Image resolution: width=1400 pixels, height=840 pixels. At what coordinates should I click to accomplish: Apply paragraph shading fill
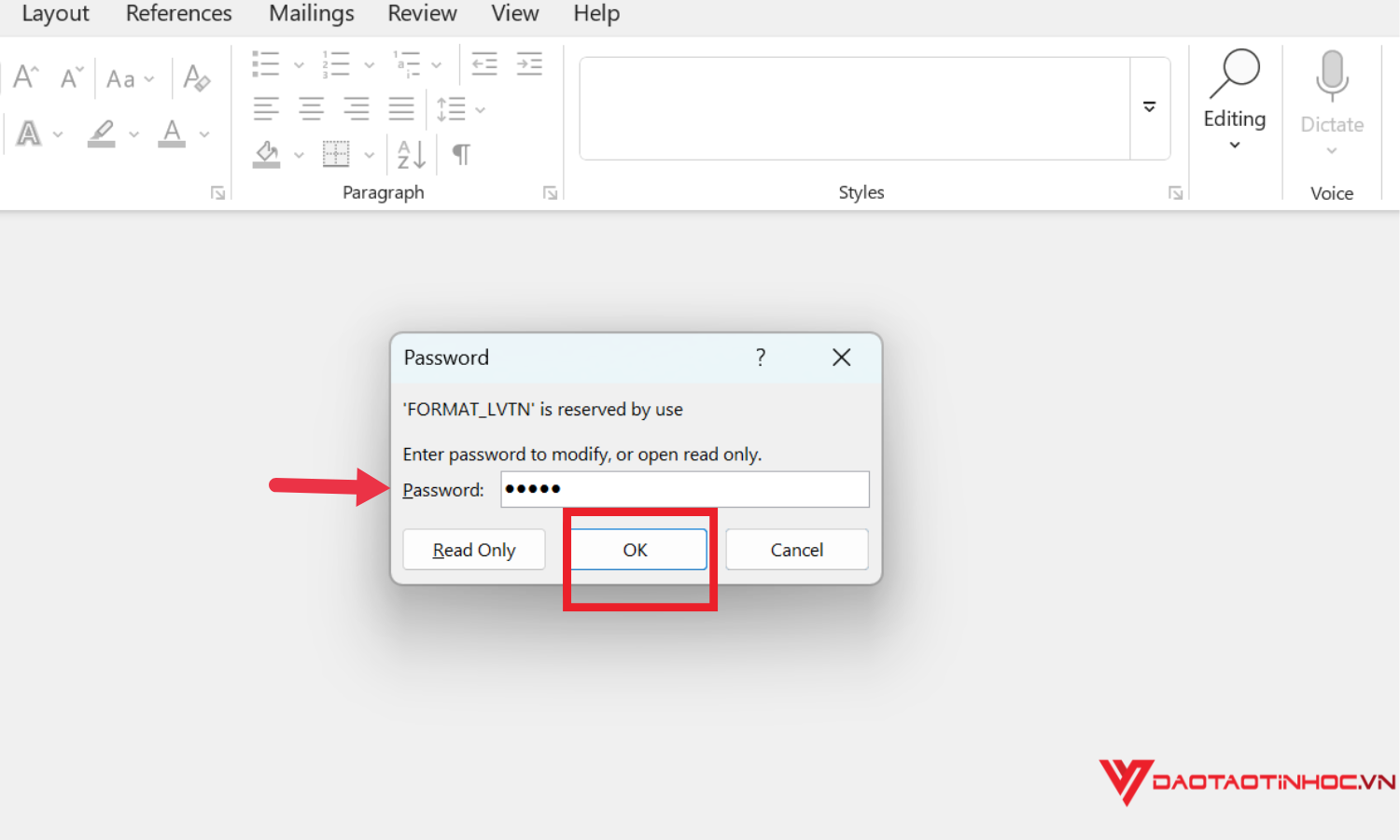pos(267,154)
